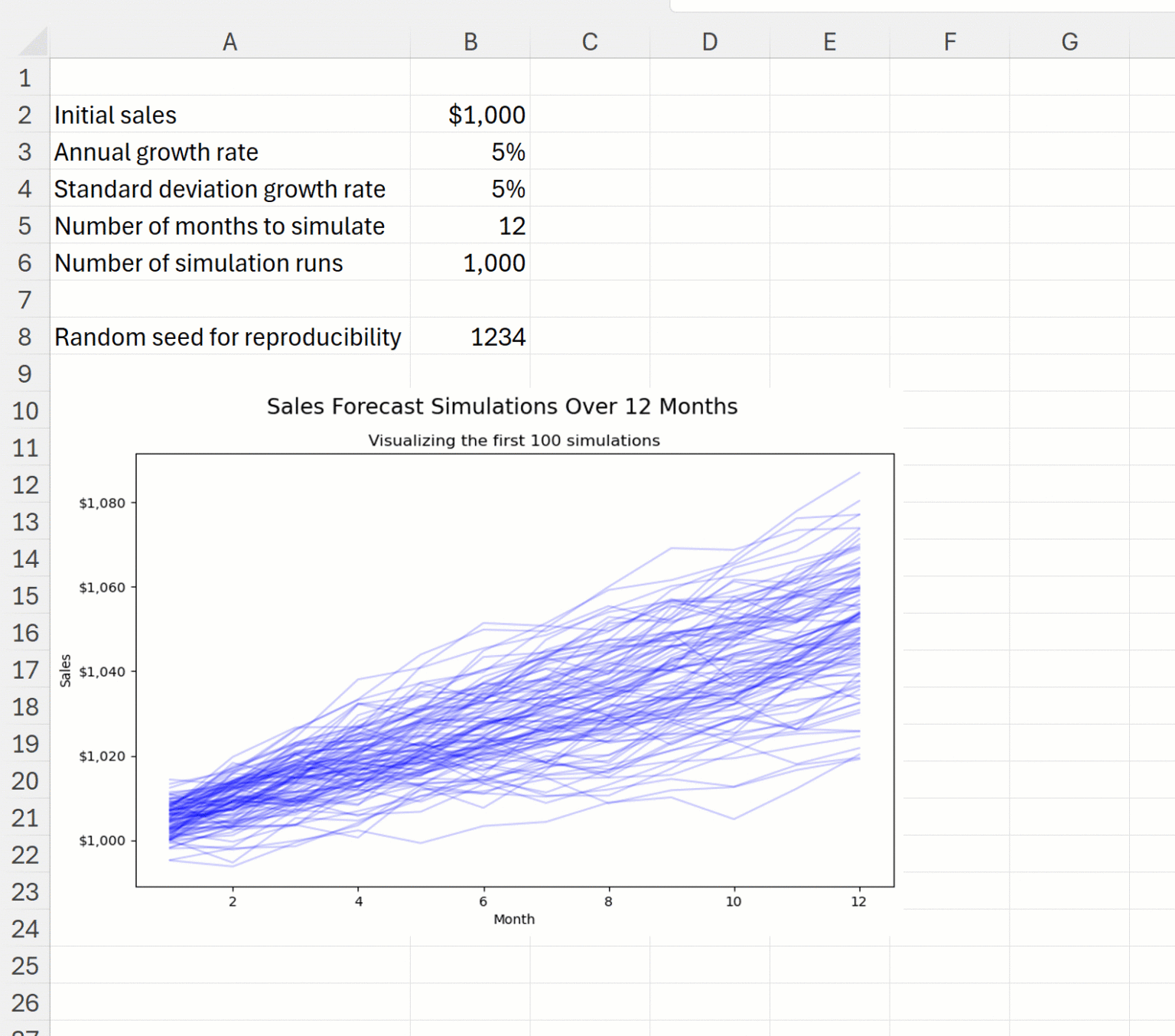
Task: Click the 'Sales' y-axis label on chart
Action: [66, 670]
